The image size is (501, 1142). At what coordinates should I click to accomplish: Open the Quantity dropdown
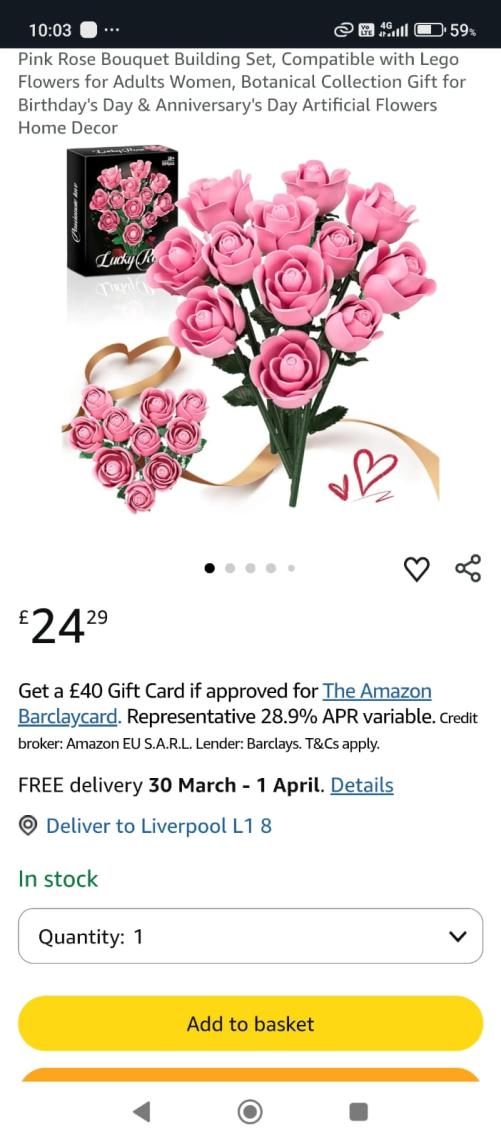click(250, 936)
